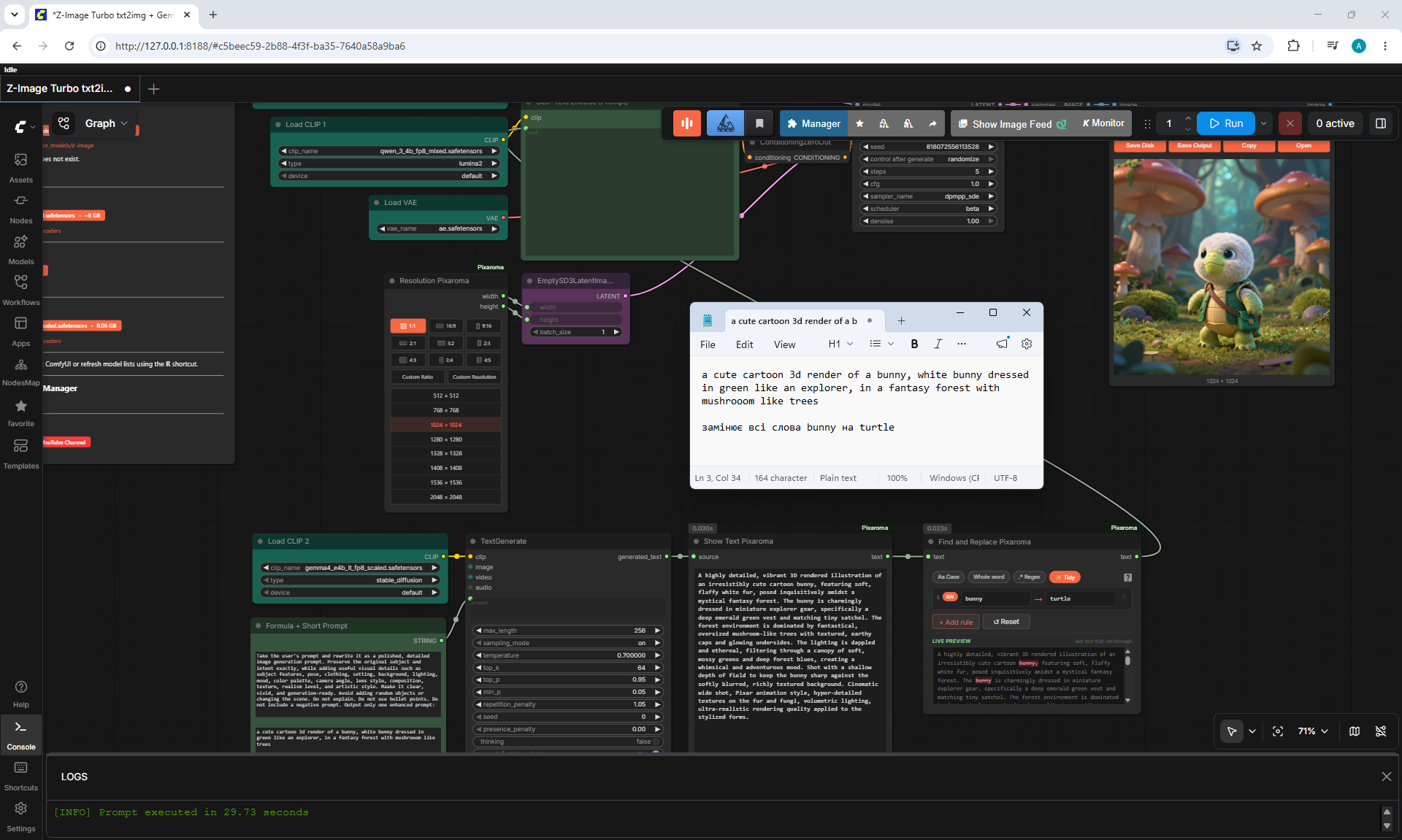Increase the steps value with right arrow
Screen dimensions: 1402x840
pyautogui.click(x=991, y=172)
